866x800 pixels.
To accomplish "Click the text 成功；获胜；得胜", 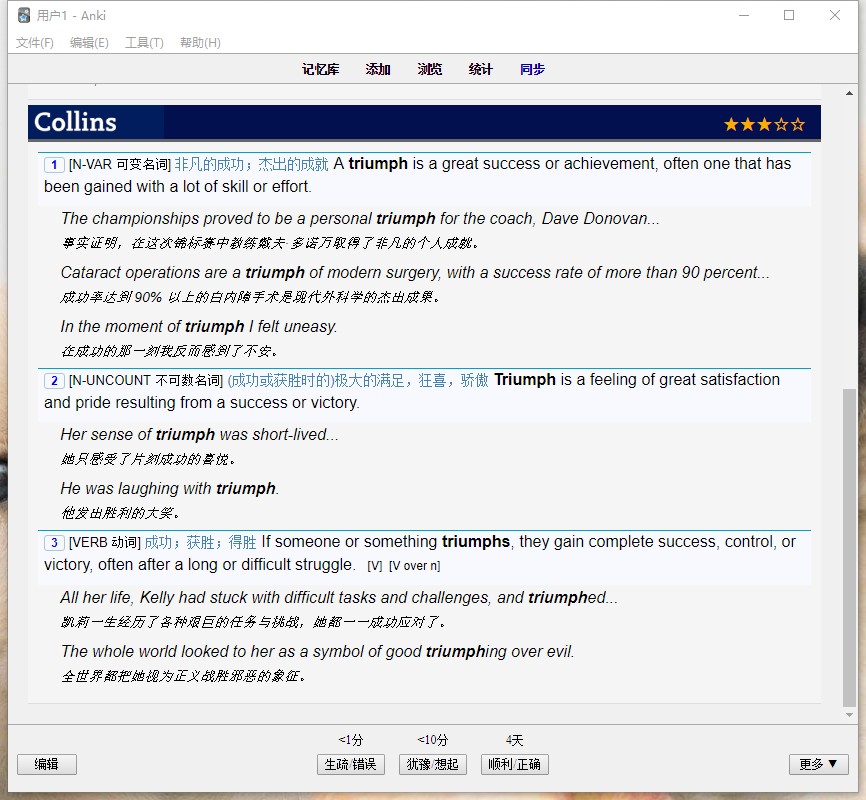I will tap(200, 542).
